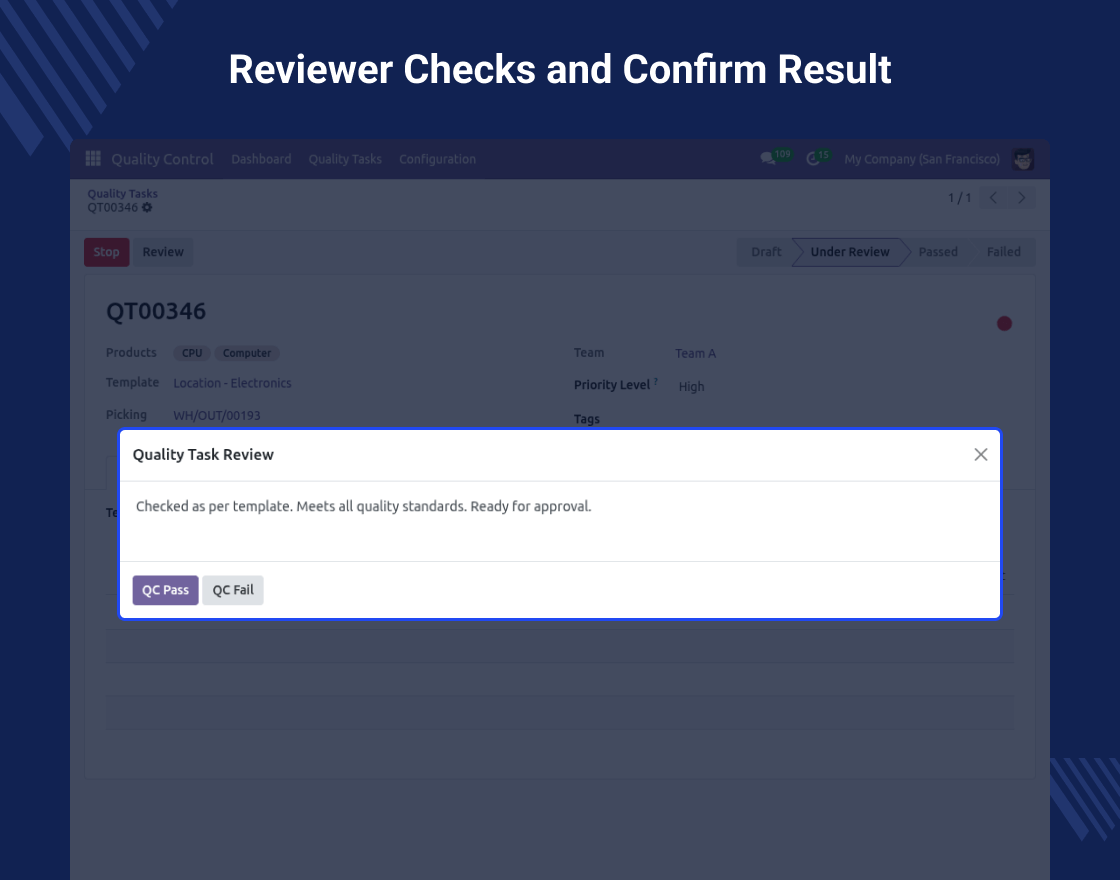
Task: Open the activities clock icon
Action: tap(813, 159)
